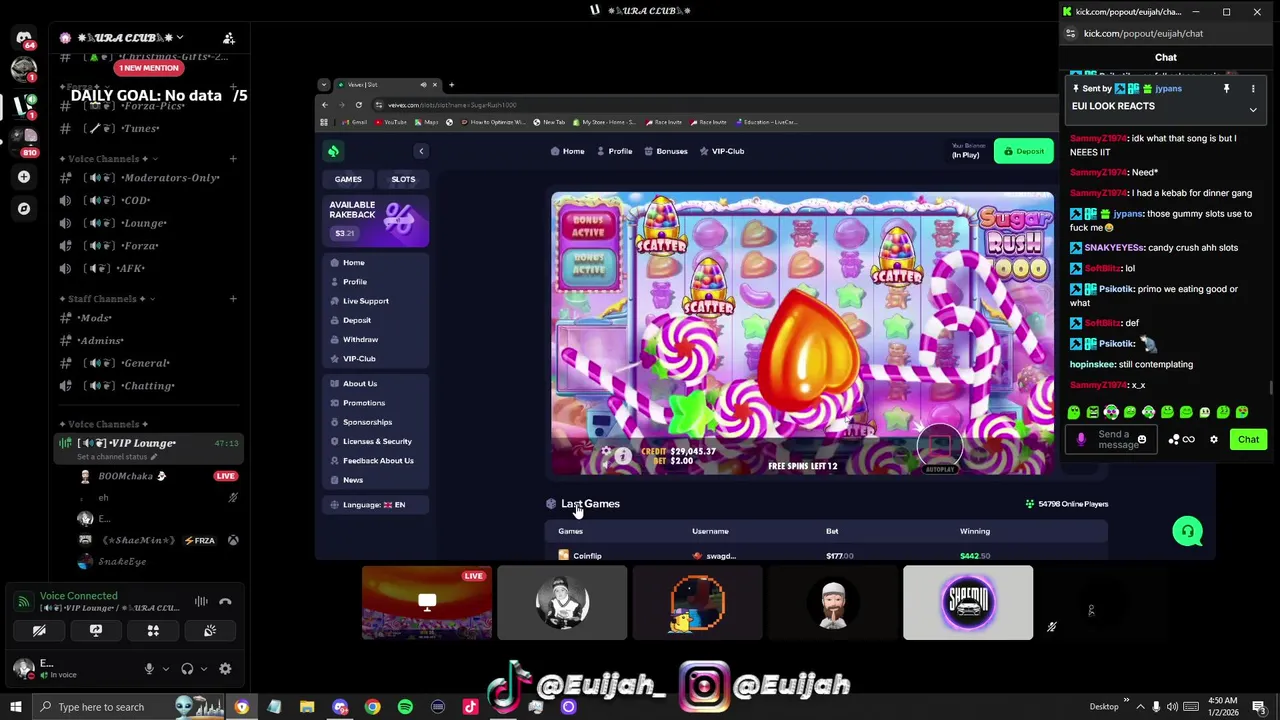Click the Send a message chat field
Image resolution: width=1280 pixels, height=720 pixels.
point(1113,440)
